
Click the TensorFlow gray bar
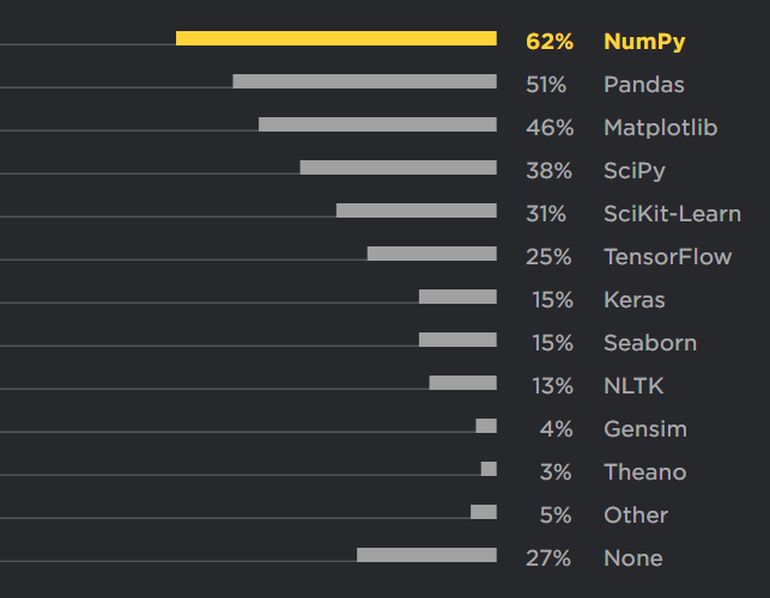431,253
